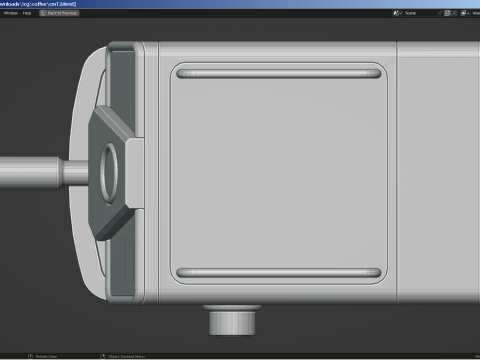
Task: Open the scene browse dropdown icon
Action: (x=397, y=13)
